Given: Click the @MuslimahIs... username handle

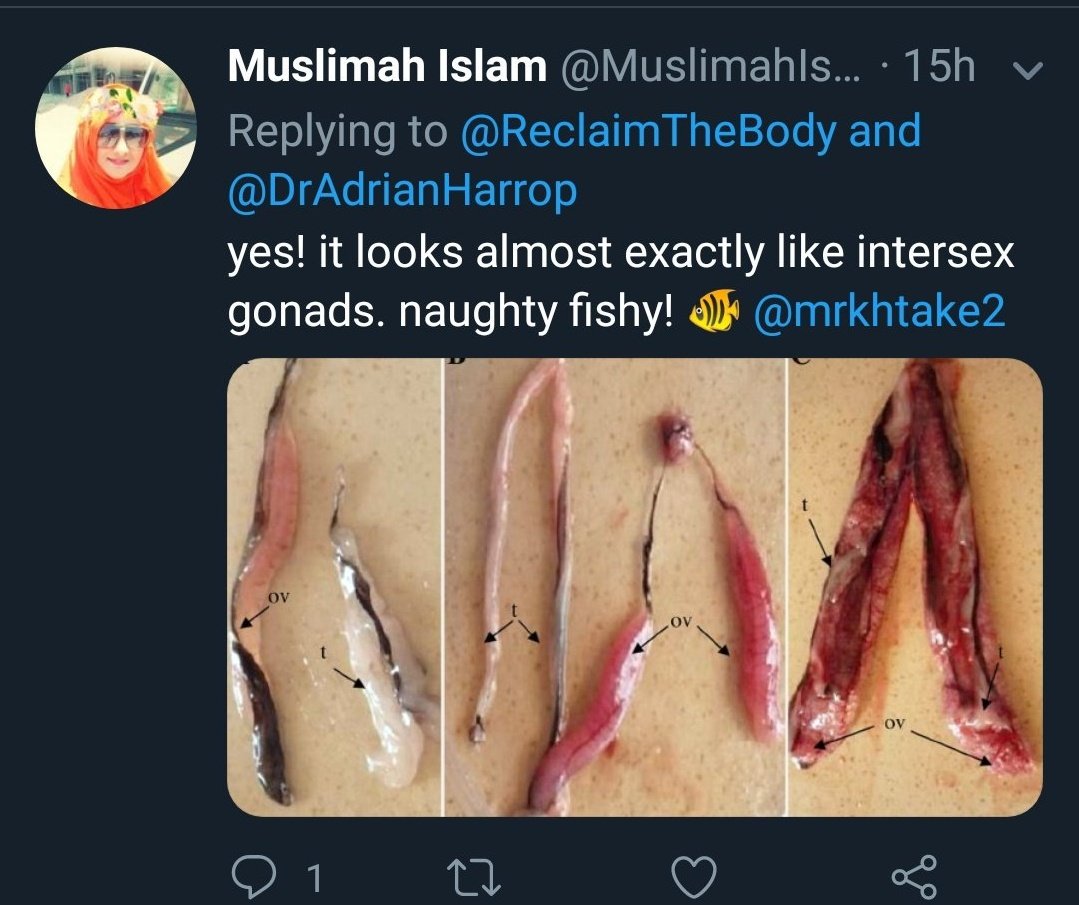Looking at the screenshot, I should 711,67.
